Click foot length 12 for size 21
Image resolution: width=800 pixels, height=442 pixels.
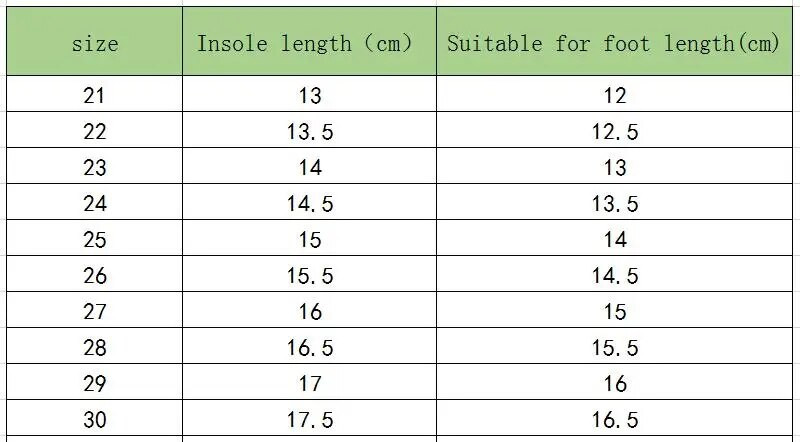tap(615, 96)
